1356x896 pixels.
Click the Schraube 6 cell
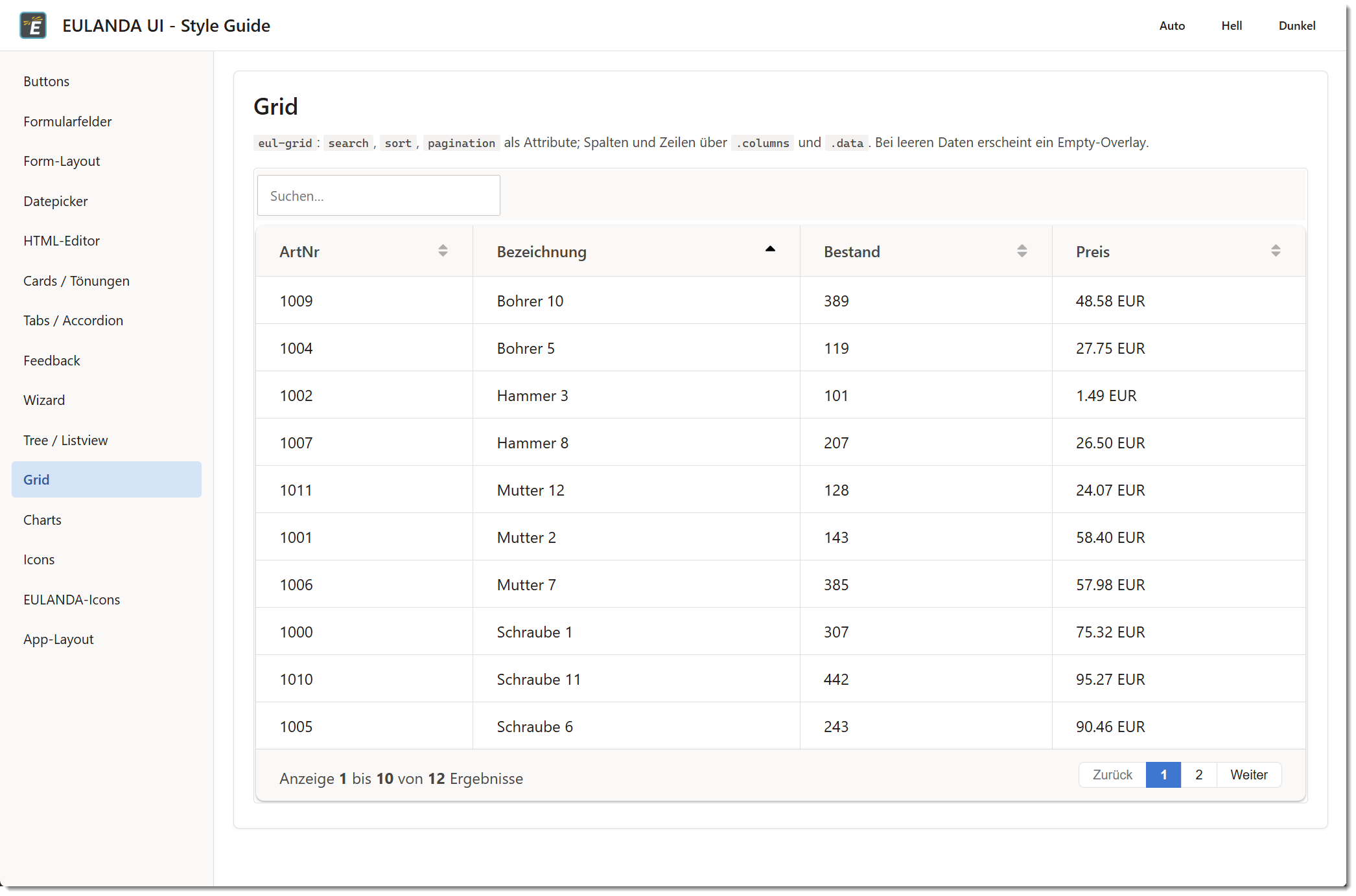(637, 726)
